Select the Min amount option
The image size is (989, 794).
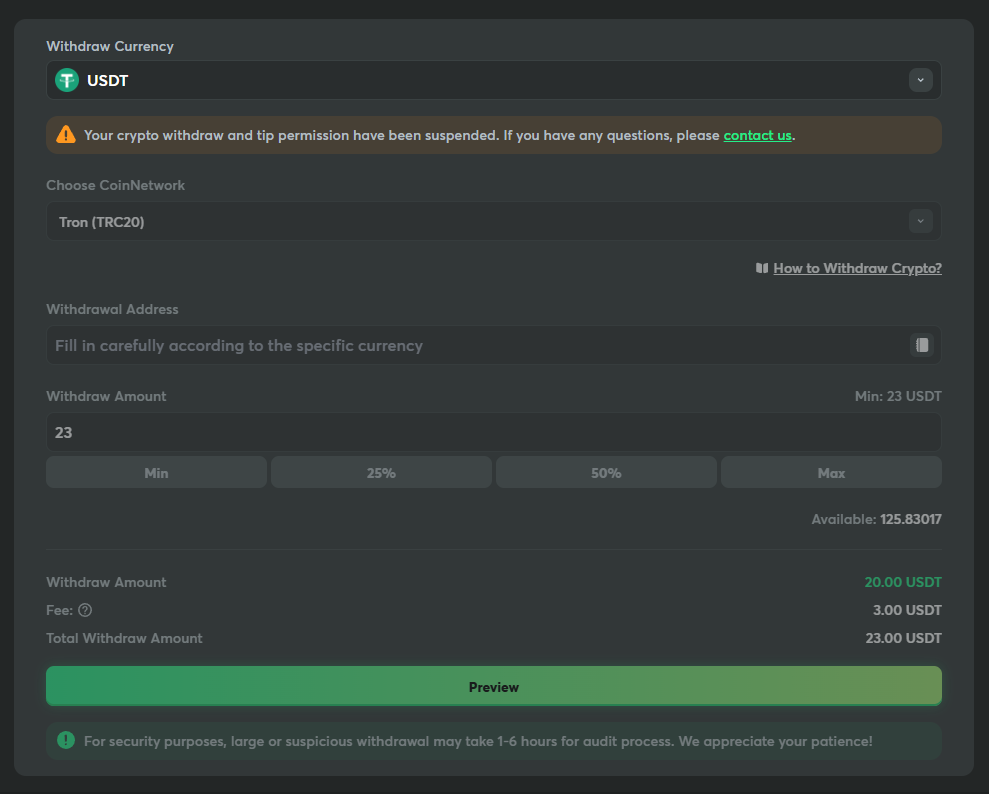click(156, 473)
